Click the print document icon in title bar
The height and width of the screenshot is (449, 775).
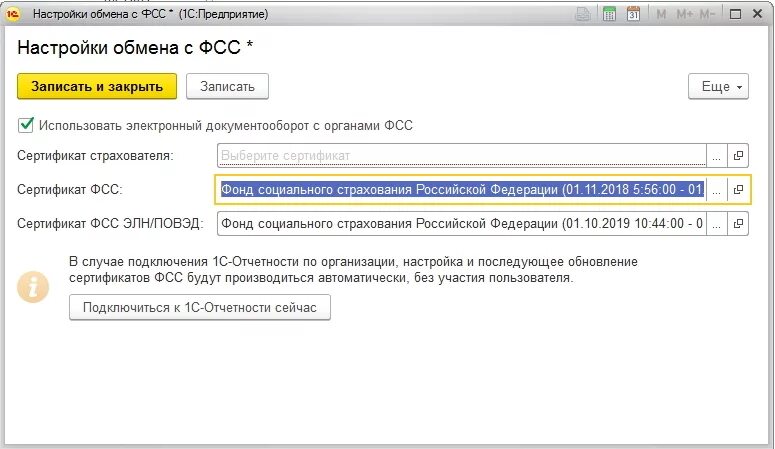583,14
